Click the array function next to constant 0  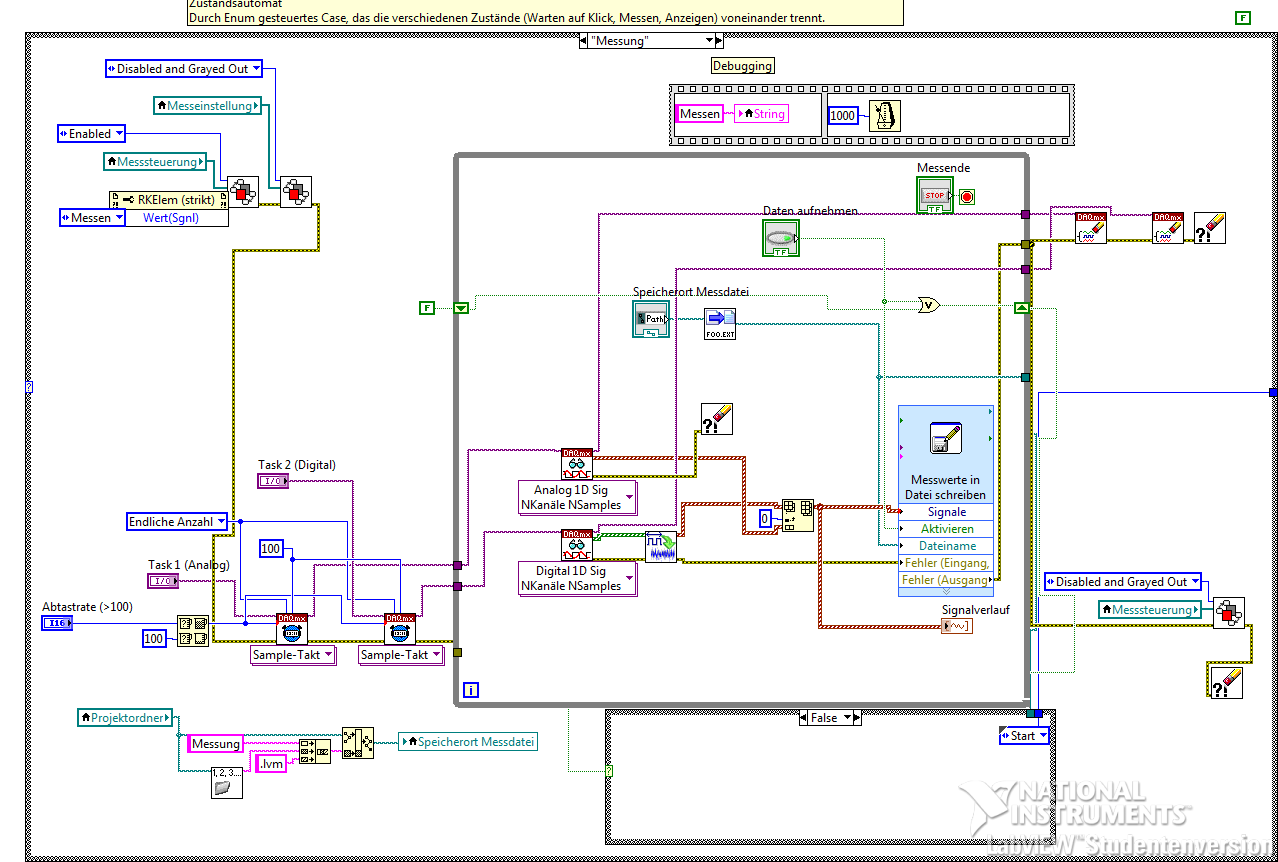tap(798, 516)
